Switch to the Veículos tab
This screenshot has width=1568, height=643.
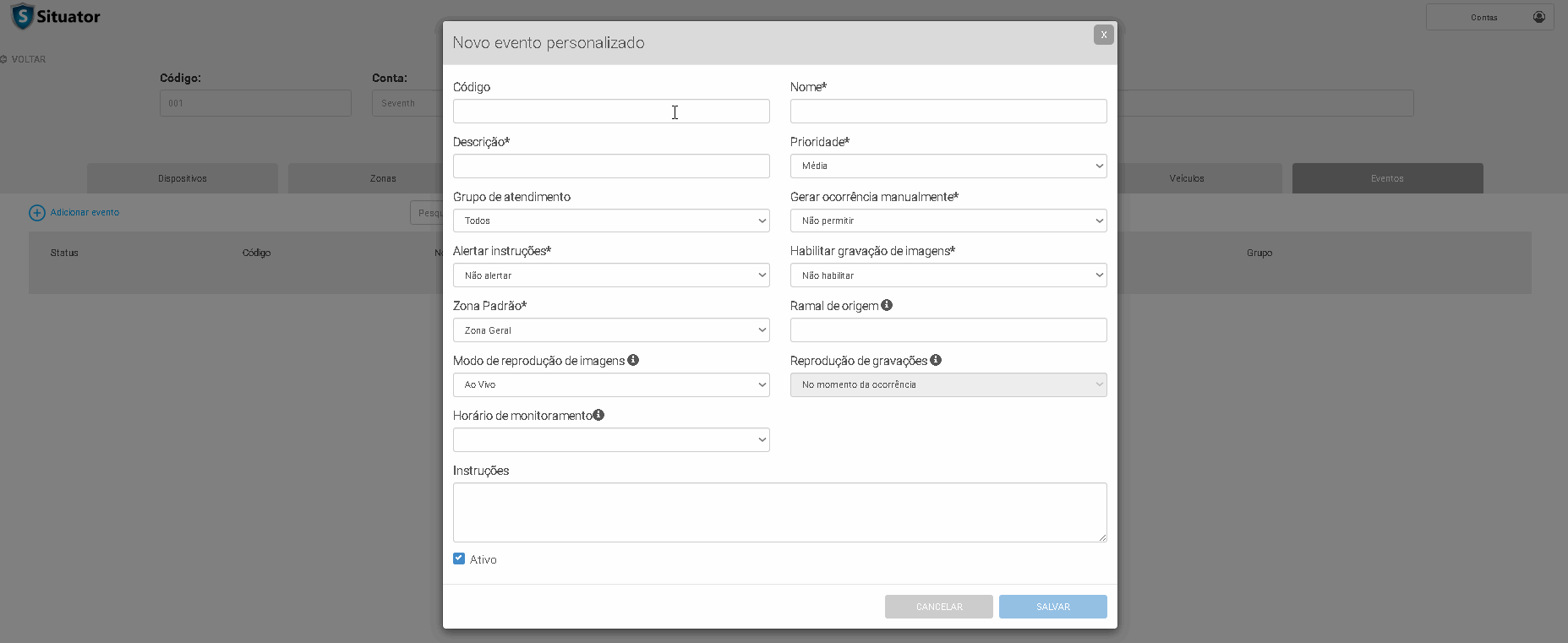pyautogui.click(x=1187, y=178)
